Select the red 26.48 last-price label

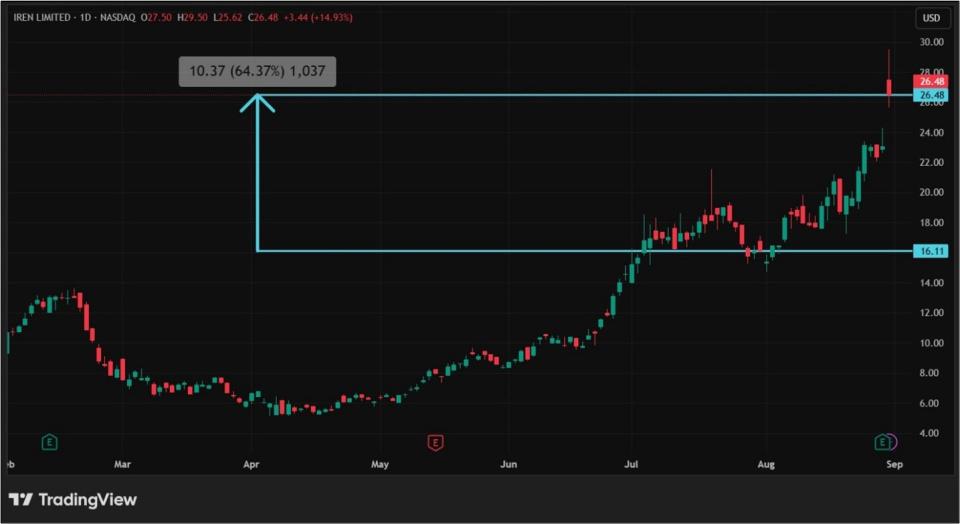coord(930,81)
